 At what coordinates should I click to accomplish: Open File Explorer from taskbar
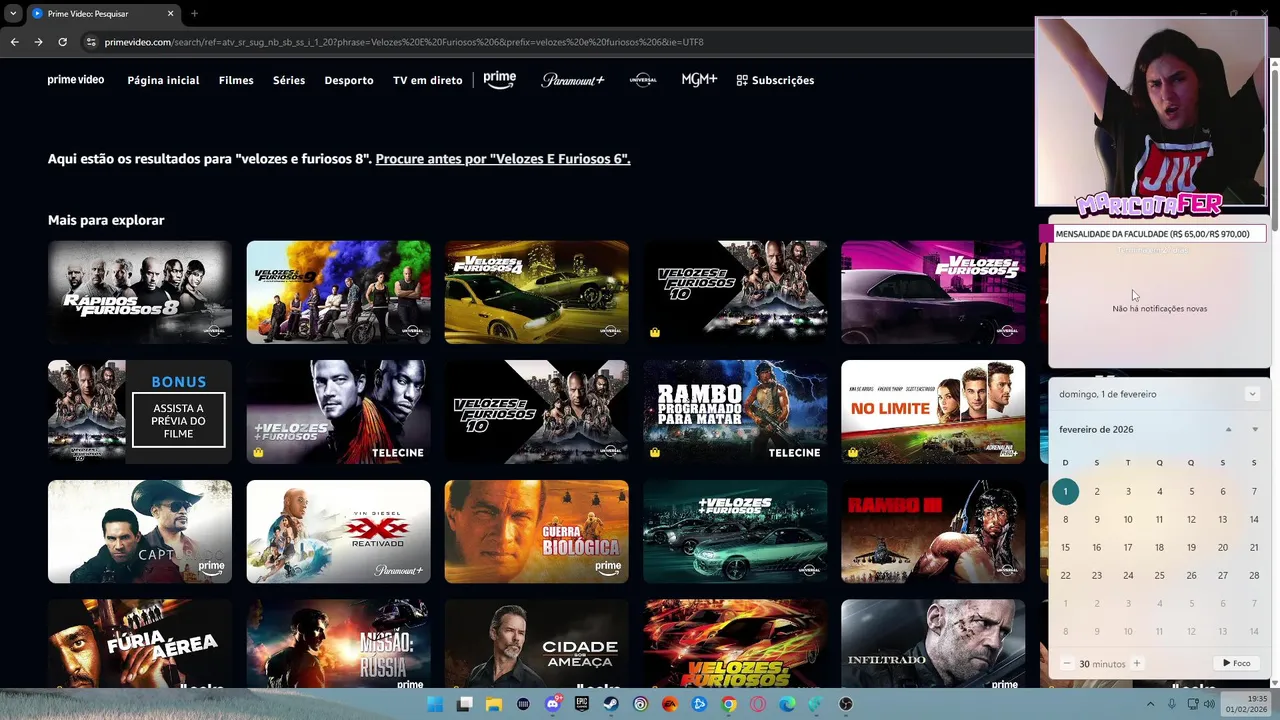pyautogui.click(x=494, y=704)
